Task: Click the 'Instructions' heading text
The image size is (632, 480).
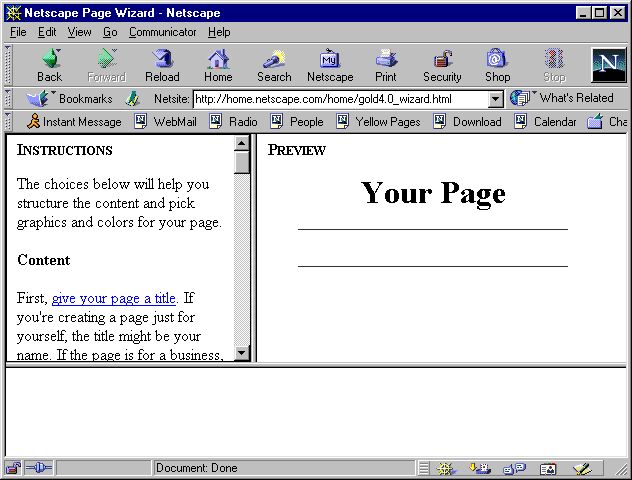Action: click(64, 150)
